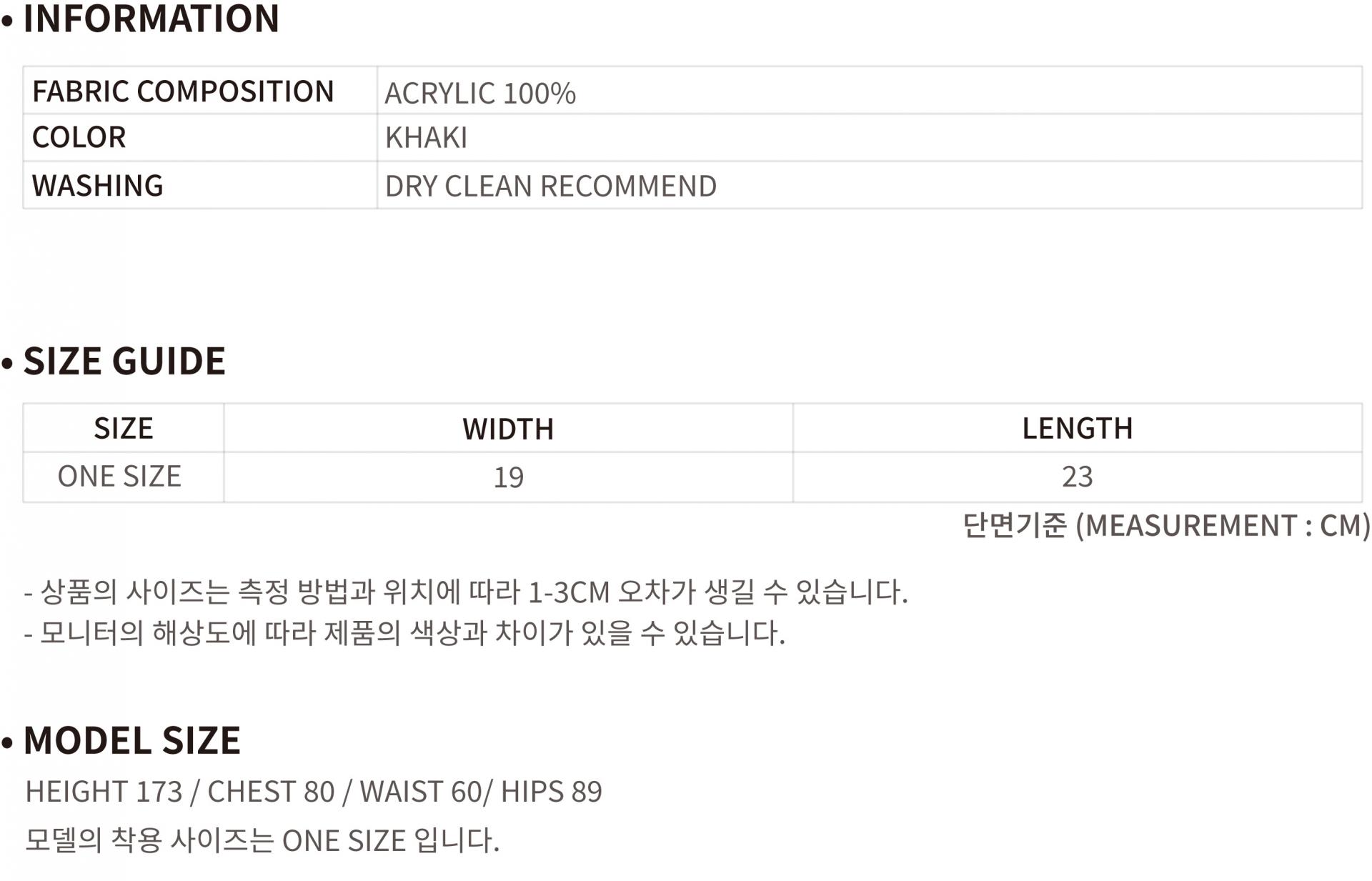Click the monitor resolution color notice
Image resolution: width=1372 pixels, height=881 pixels.
click(x=405, y=633)
